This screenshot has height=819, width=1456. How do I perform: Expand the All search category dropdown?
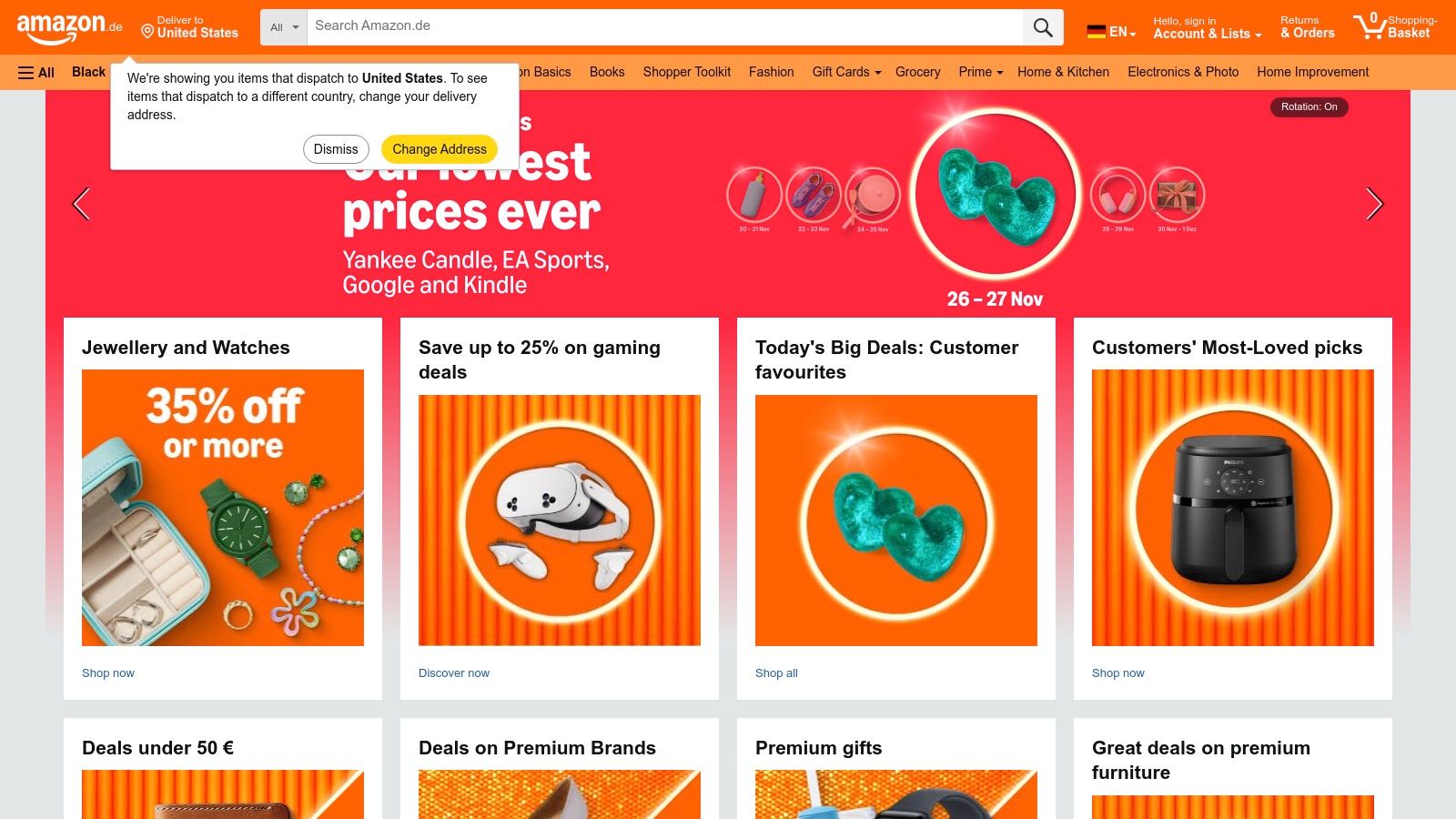[284, 27]
